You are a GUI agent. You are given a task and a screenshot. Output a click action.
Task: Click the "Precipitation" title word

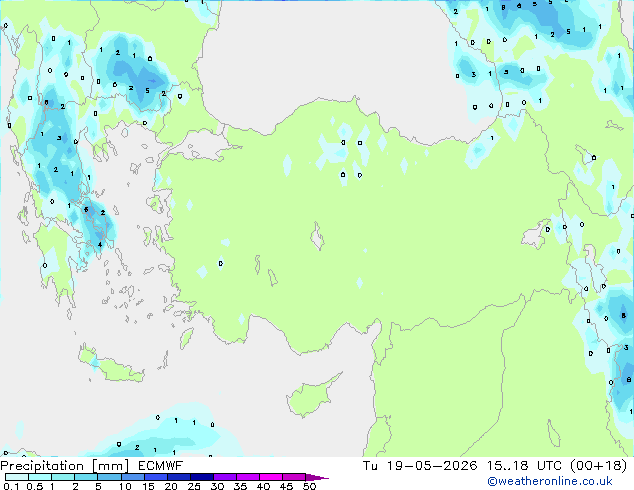(42, 466)
